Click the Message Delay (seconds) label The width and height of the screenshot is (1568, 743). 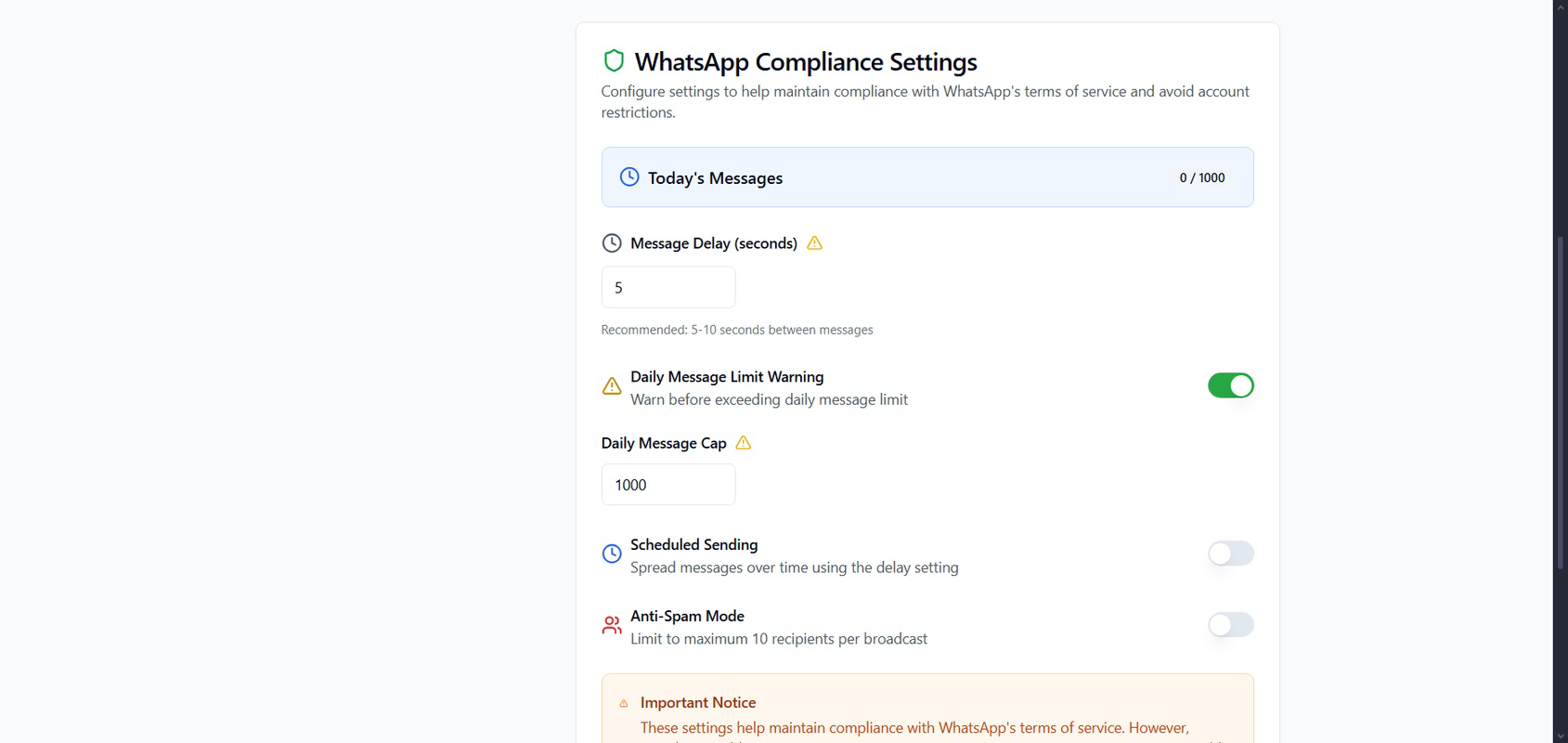(x=714, y=243)
